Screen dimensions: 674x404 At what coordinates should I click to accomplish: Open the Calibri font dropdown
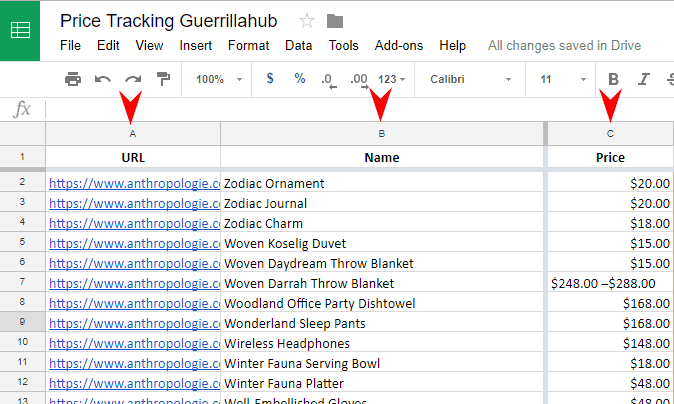coord(470,79)
